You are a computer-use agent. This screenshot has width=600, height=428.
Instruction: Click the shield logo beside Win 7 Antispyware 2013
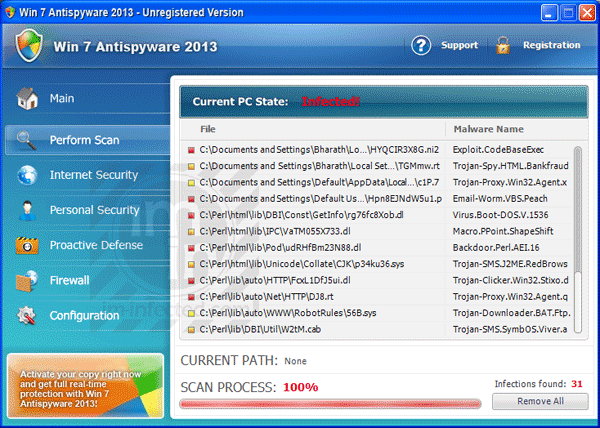coord(29,46)
